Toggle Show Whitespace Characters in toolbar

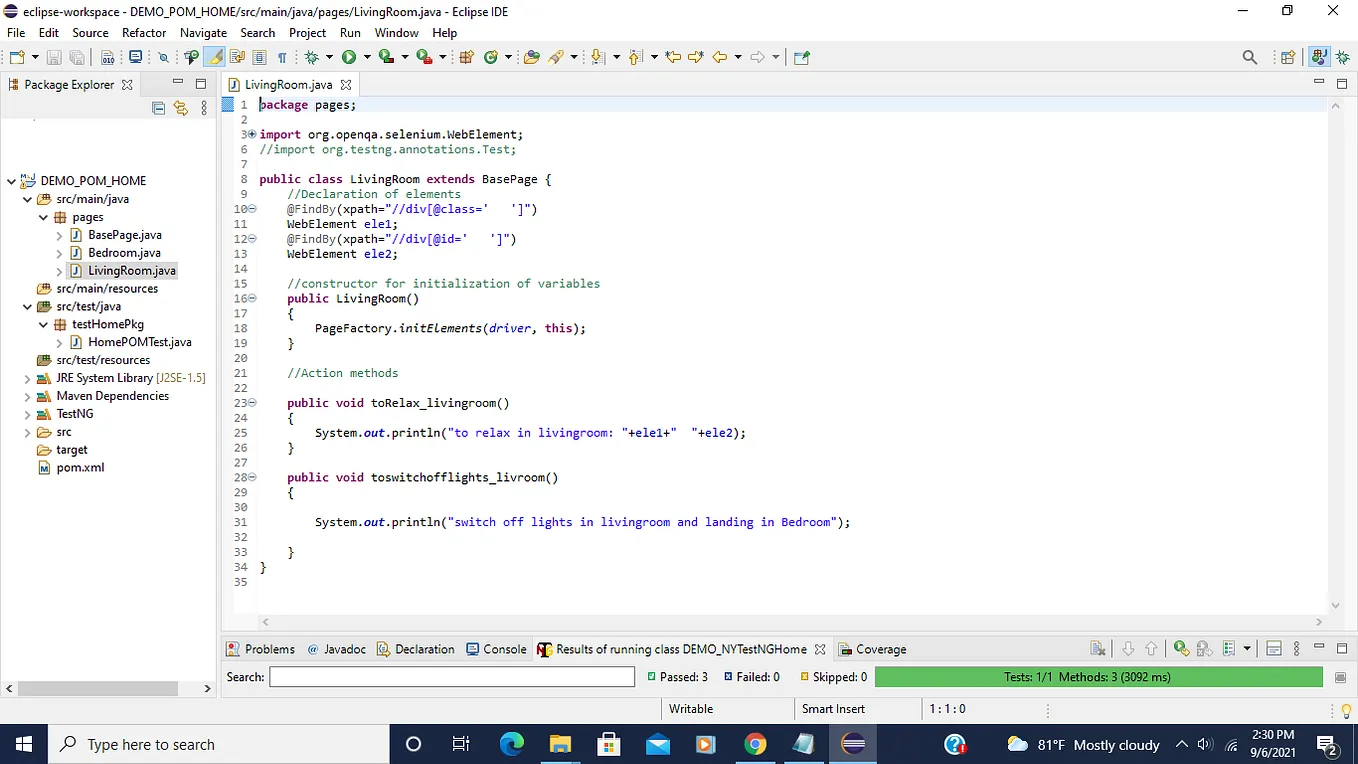coord(282,57)
